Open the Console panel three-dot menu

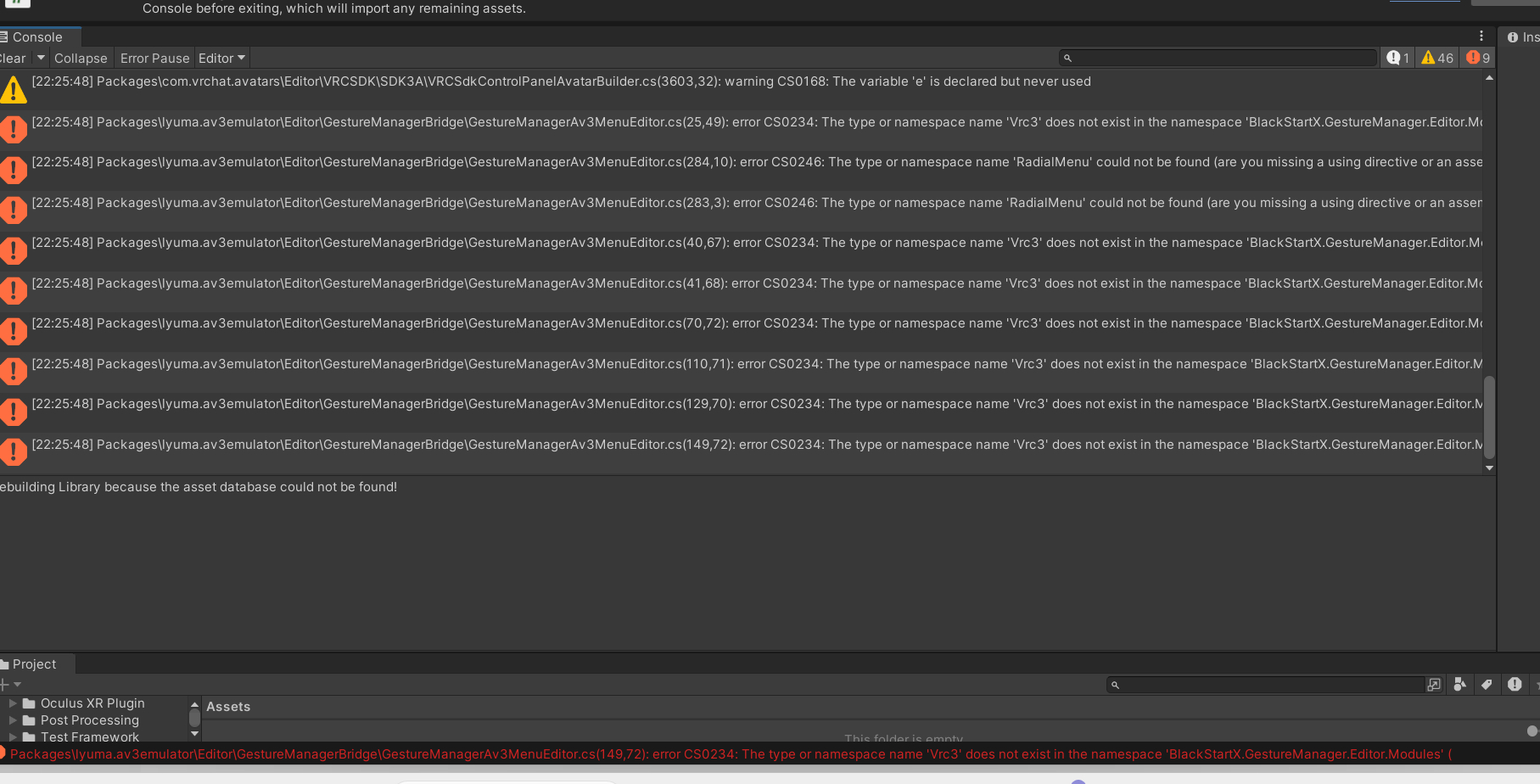pos(1481,36)
